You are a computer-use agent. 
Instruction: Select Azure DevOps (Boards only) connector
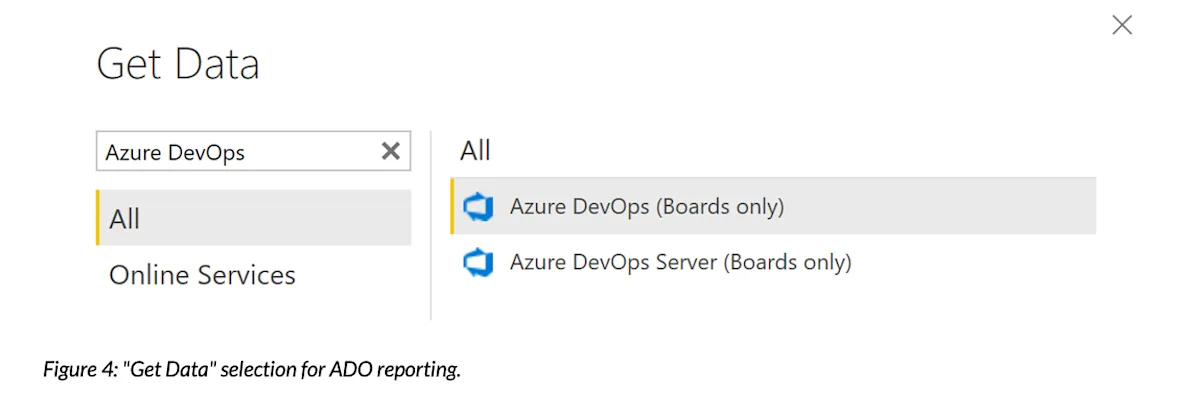click(773, 207)
